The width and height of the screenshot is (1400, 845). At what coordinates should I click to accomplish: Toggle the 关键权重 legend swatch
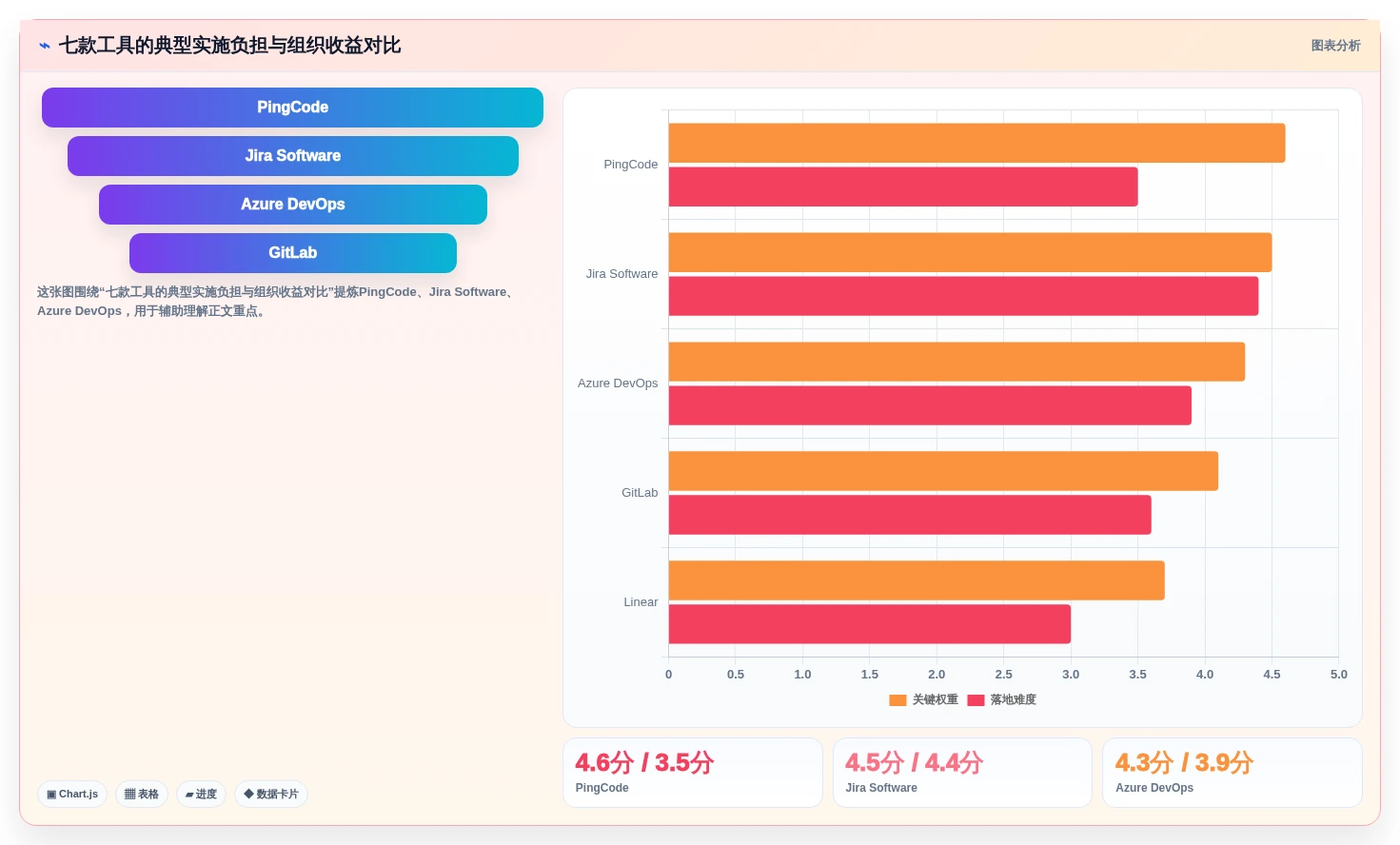[897, 699]
